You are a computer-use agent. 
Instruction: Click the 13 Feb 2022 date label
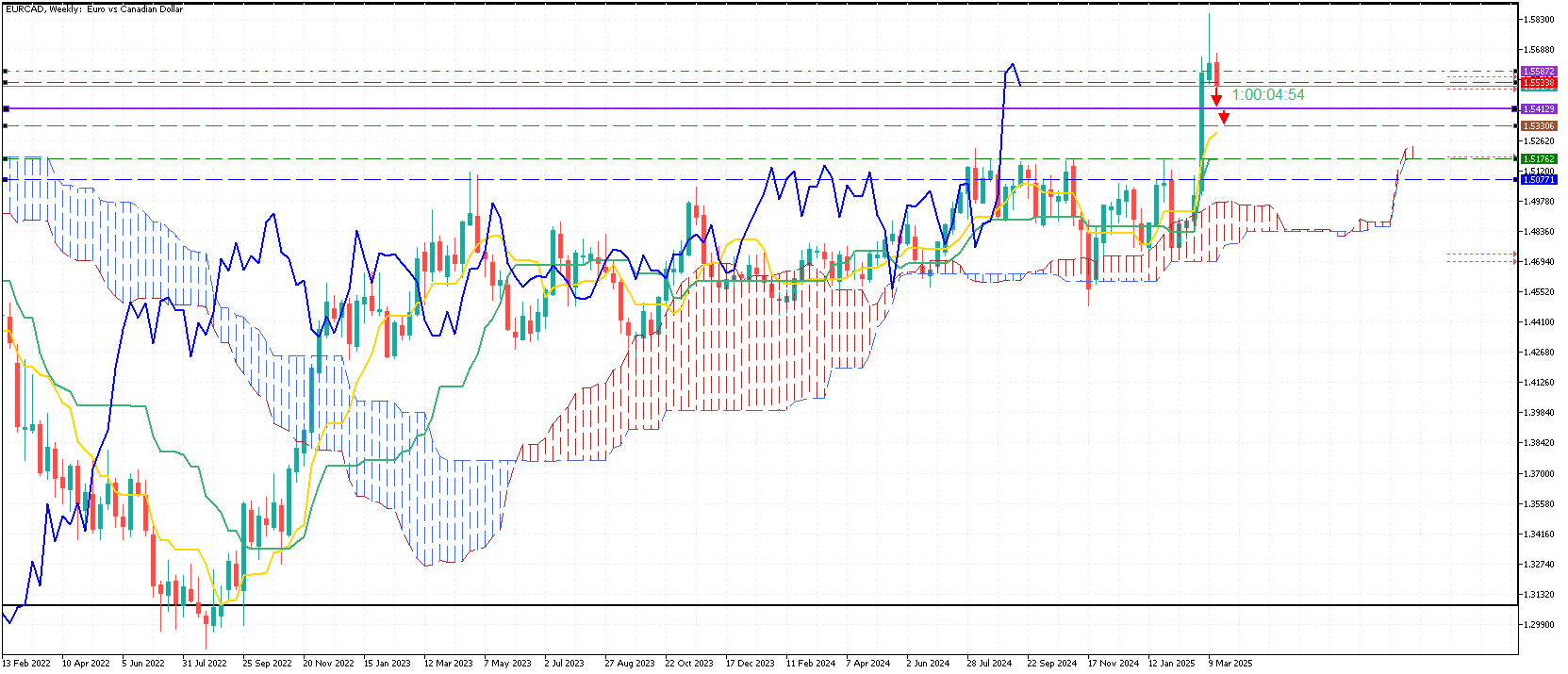[26, 663]
